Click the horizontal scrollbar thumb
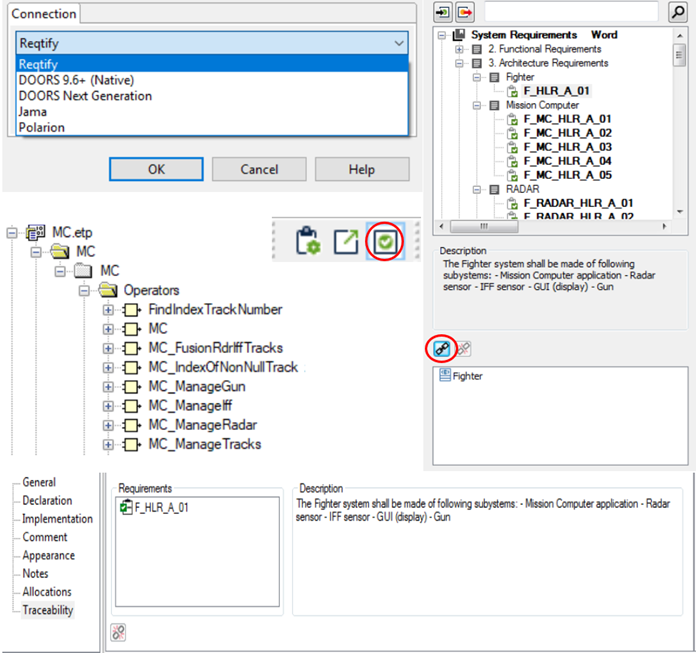 pos(484,226)
